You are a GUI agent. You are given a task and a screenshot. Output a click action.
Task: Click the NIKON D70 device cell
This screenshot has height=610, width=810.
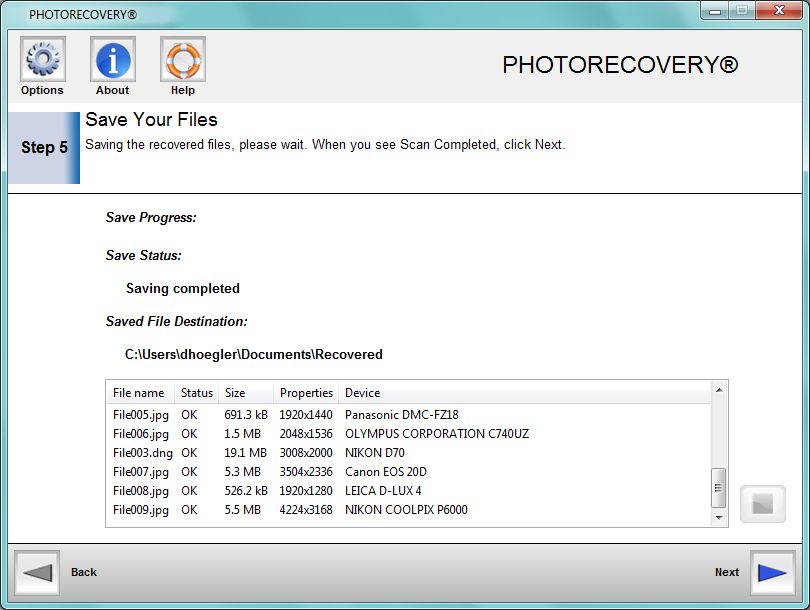click(x=375, y=453)
